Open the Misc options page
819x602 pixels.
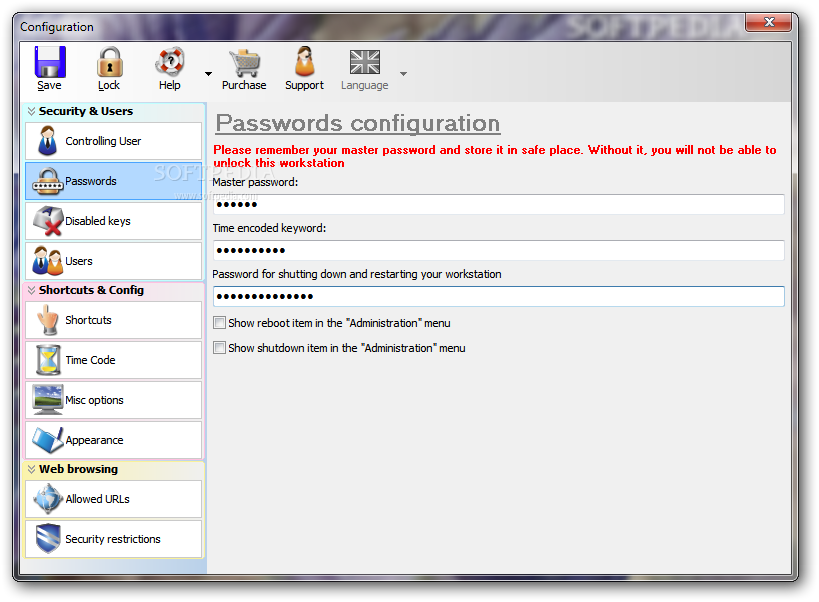tap(113, 400)
